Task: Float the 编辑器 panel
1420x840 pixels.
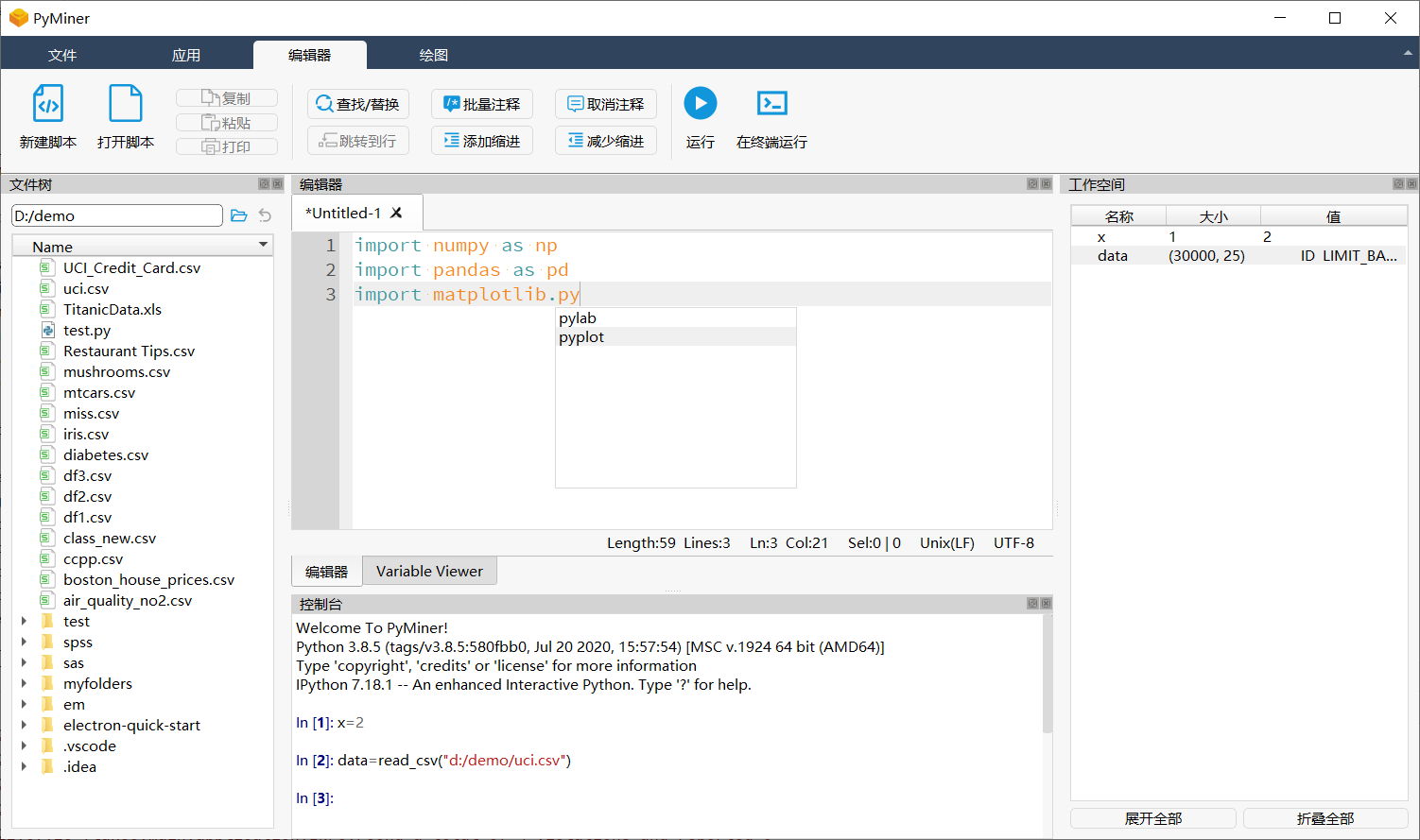Action: click(1032, 184)
